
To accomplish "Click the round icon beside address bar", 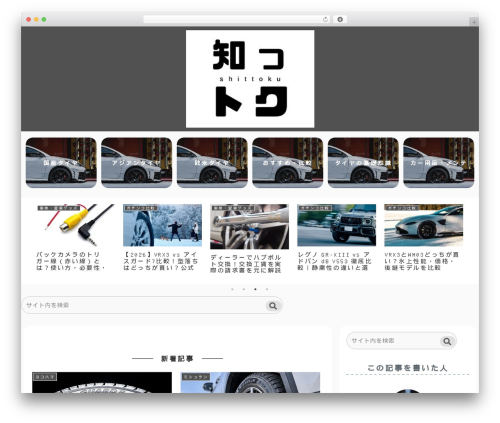I will tap(340, 19).
